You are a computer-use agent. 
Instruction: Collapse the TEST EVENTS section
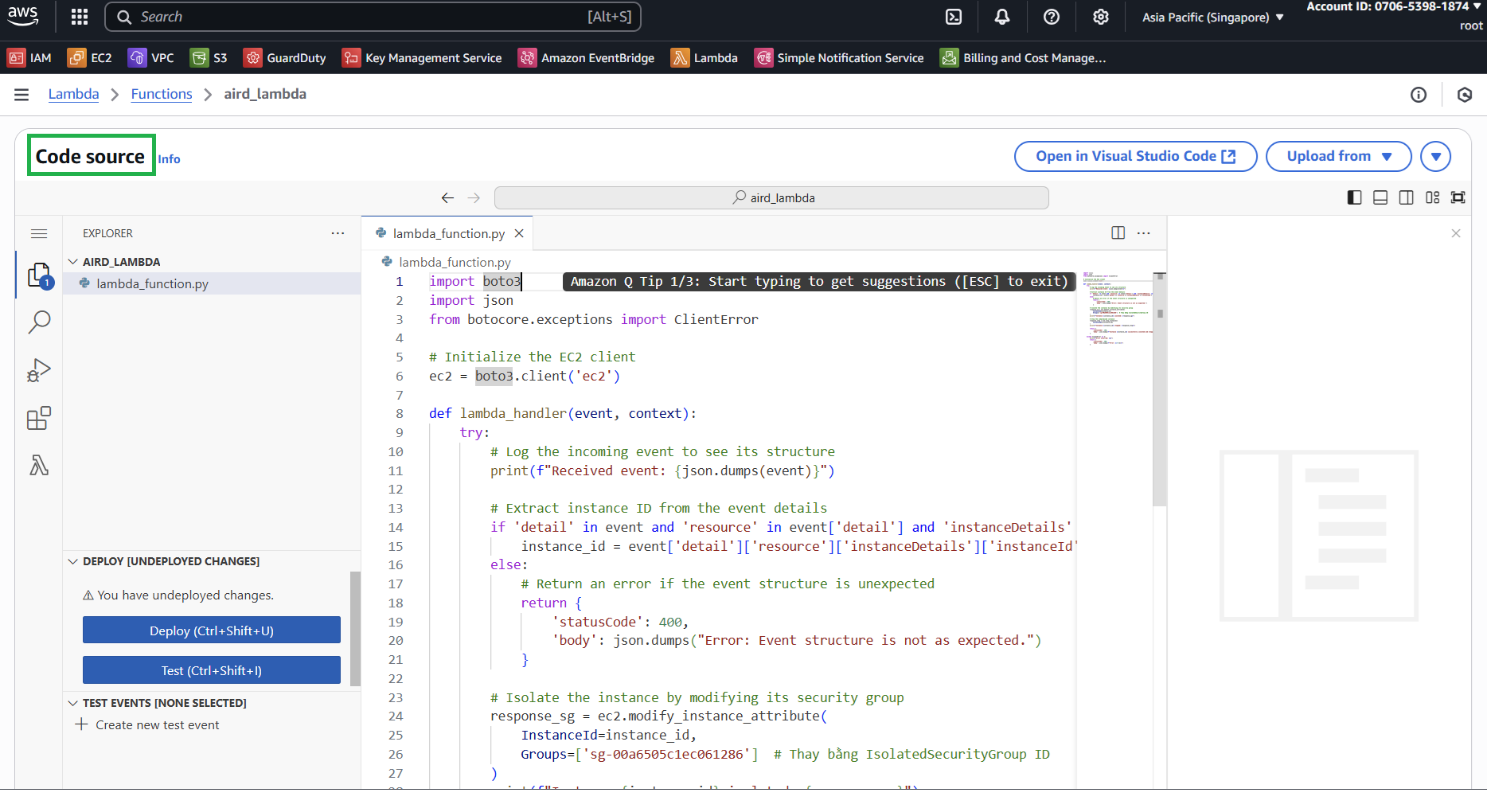(73, 703)
